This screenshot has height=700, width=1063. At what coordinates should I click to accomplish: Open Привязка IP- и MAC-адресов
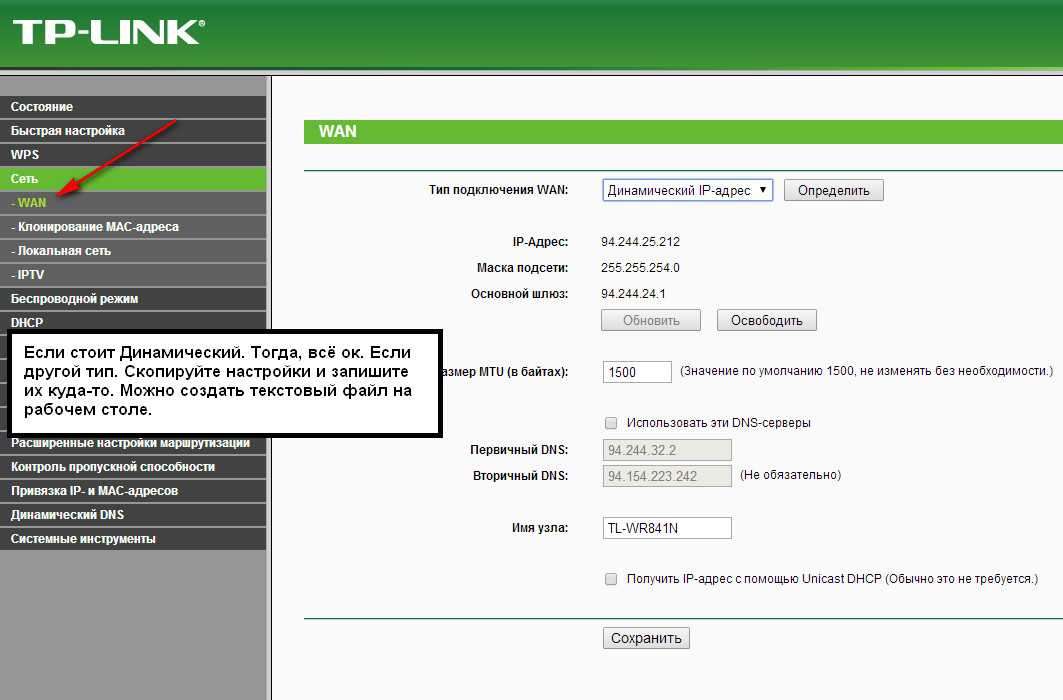click(133, 491)
